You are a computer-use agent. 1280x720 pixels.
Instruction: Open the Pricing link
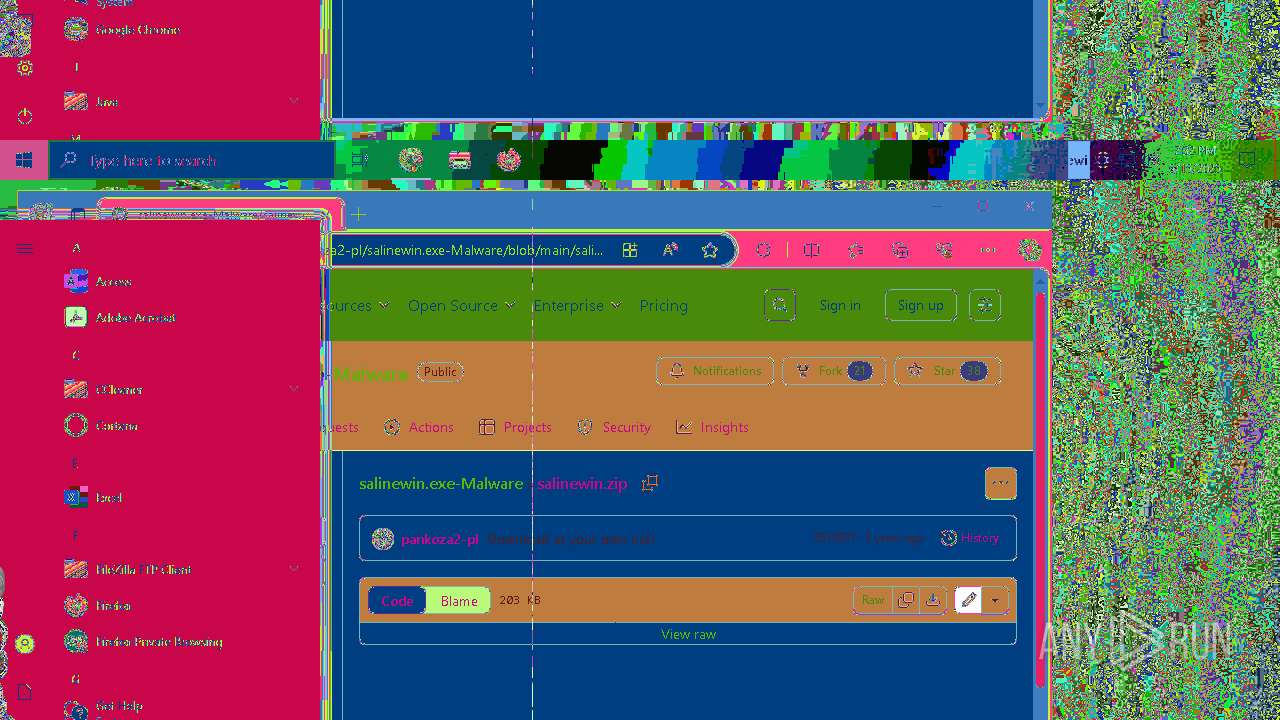tap(664, 306)
